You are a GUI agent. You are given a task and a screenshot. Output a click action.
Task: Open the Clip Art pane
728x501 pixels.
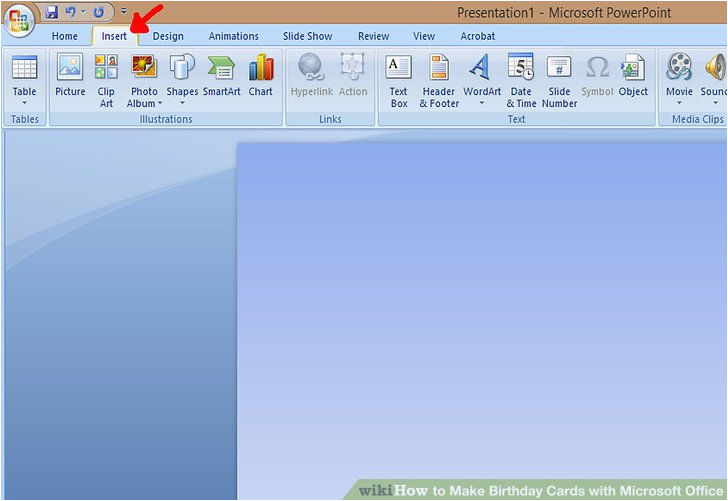(x=106, y=79)
